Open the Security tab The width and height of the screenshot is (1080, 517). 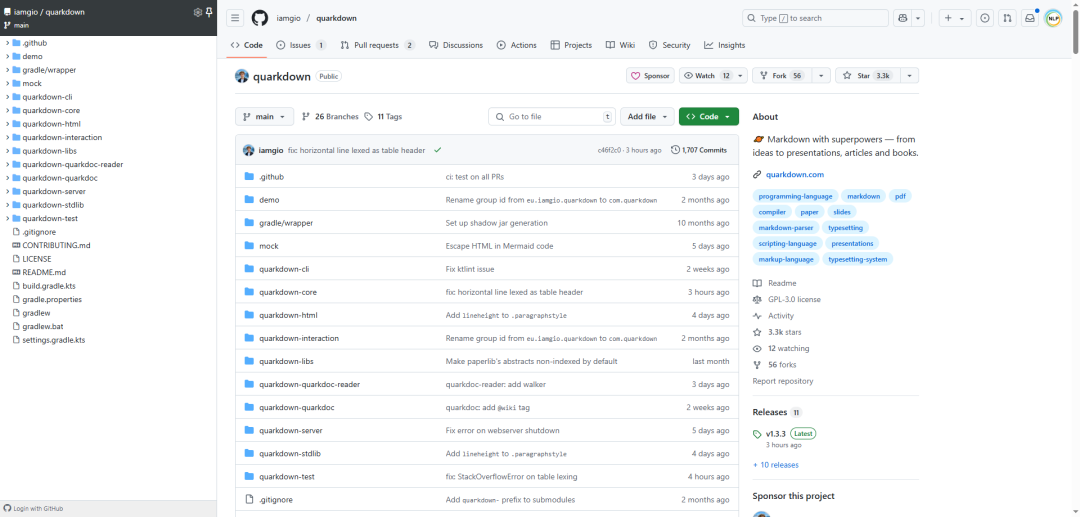pyautogui.click(x=669, y=45)
